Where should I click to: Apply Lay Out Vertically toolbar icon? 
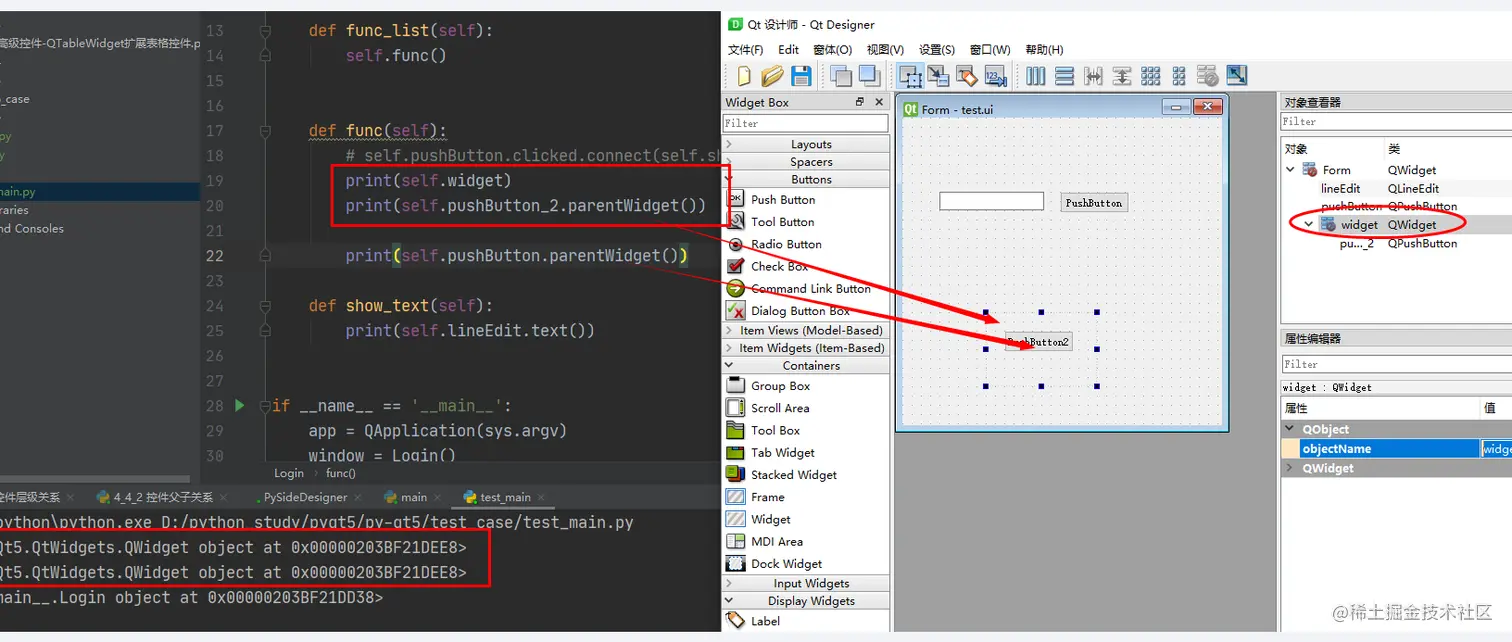[1065, 76]
